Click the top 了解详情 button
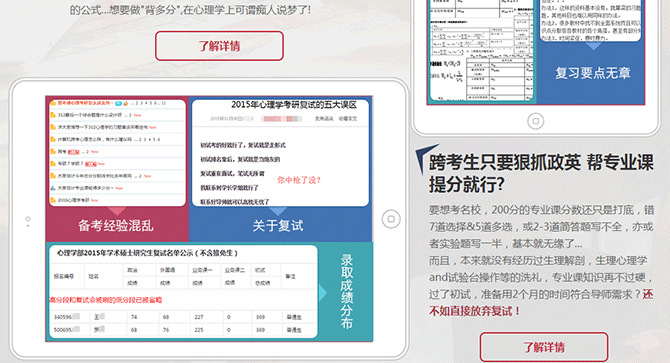 tap(219, 46)
